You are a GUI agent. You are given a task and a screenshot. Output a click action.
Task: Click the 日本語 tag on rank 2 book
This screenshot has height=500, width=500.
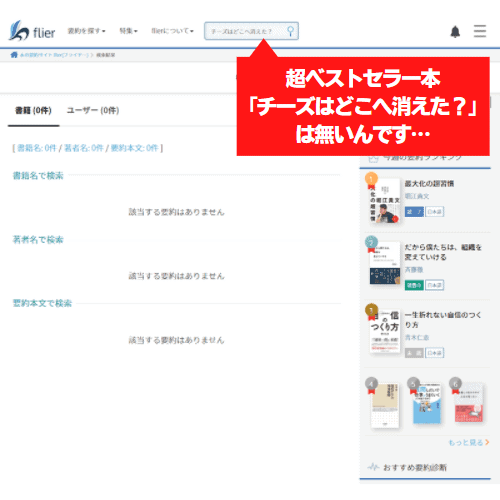pos(435,285)
